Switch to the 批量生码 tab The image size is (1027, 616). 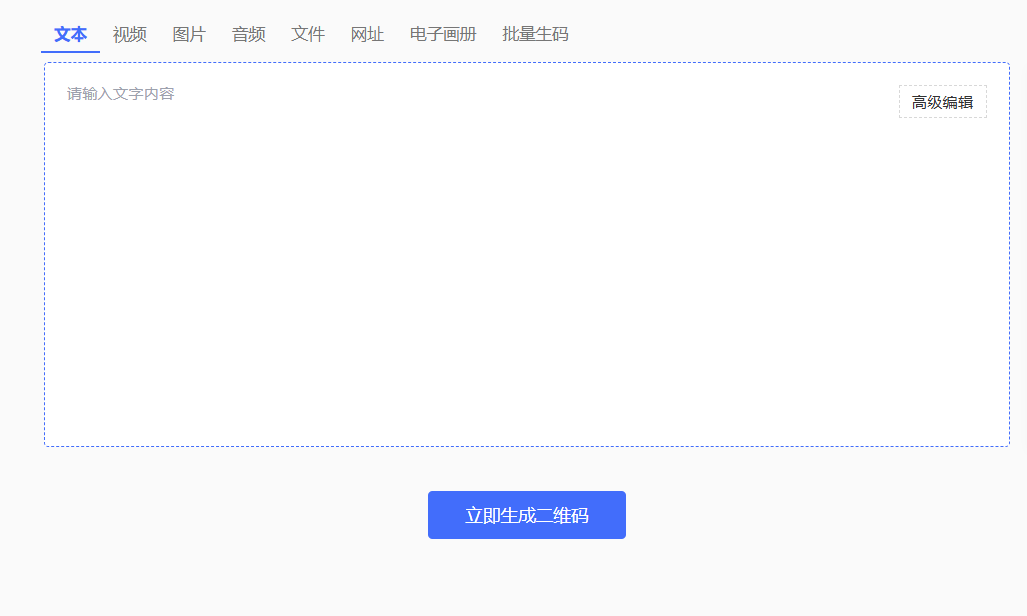[x=535, y=34]
